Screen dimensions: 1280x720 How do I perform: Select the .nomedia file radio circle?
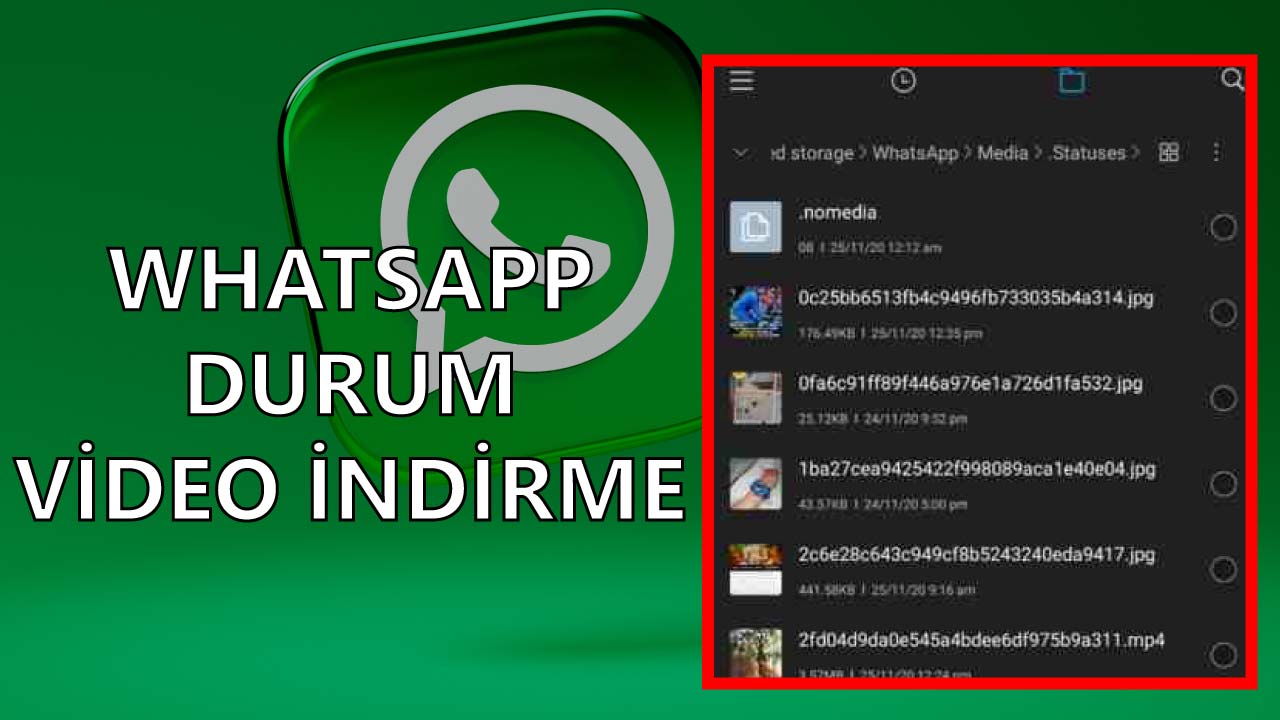(x=1223, y=228)
